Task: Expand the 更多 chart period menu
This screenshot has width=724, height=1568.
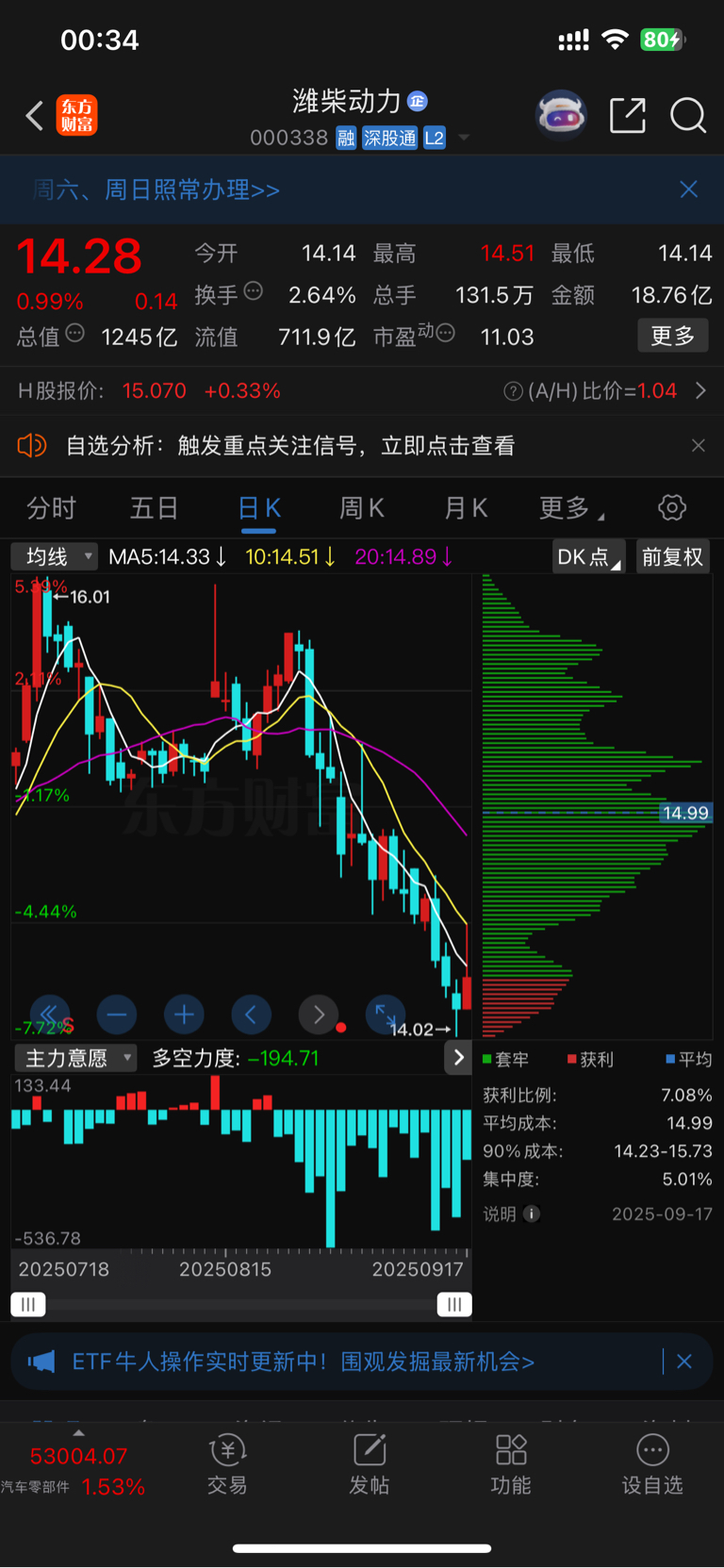Action: [x=571, y=508]
